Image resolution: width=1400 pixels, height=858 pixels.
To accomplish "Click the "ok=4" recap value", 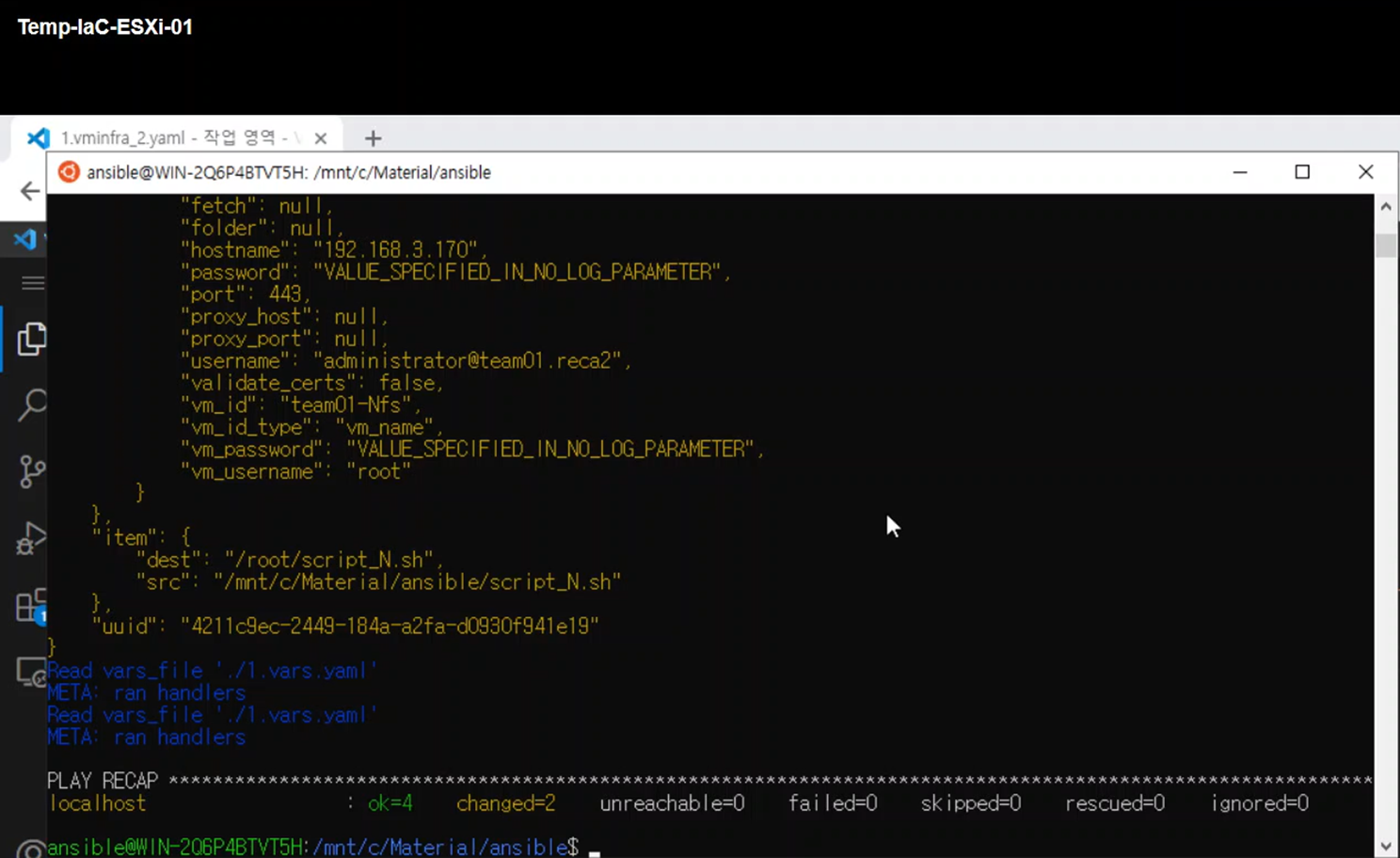I will pos(390,803).
